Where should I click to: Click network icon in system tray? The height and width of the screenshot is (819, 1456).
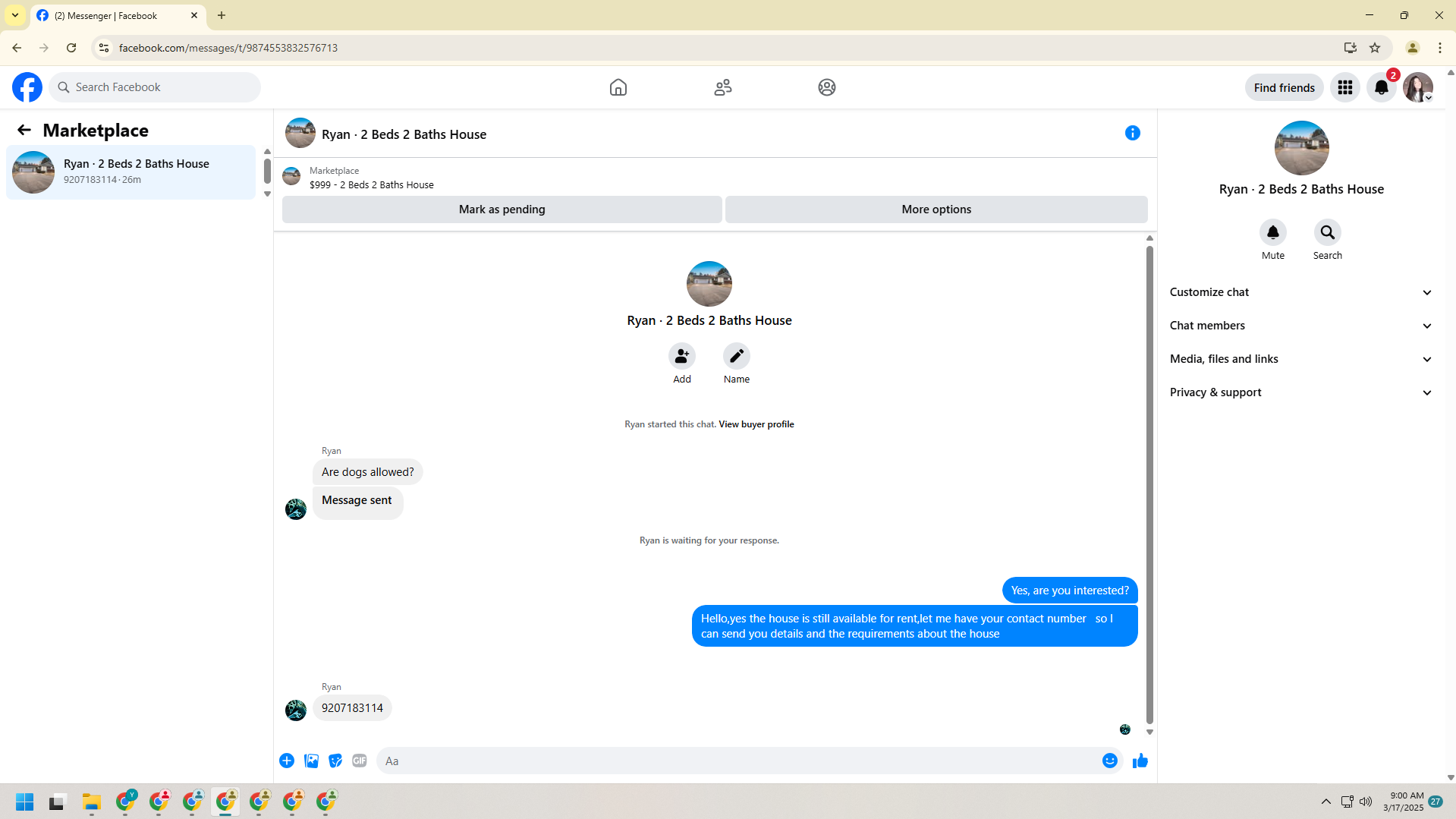click(1347, 802)
